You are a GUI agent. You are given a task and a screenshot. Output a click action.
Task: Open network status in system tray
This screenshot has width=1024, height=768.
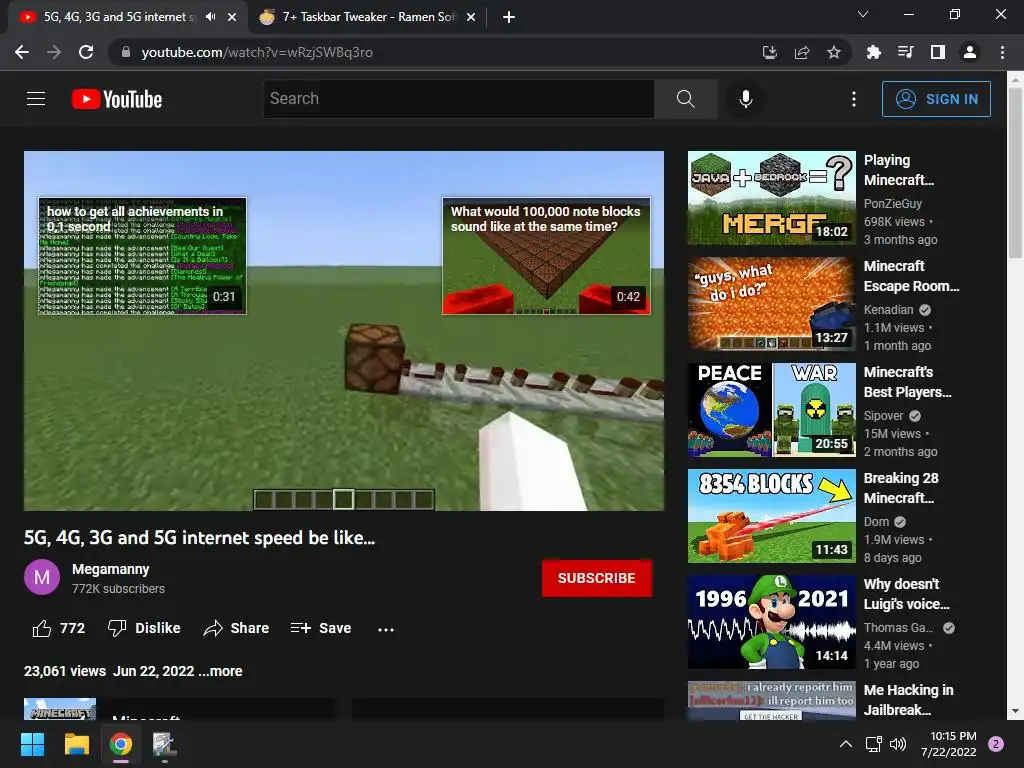tap(873, 744)
